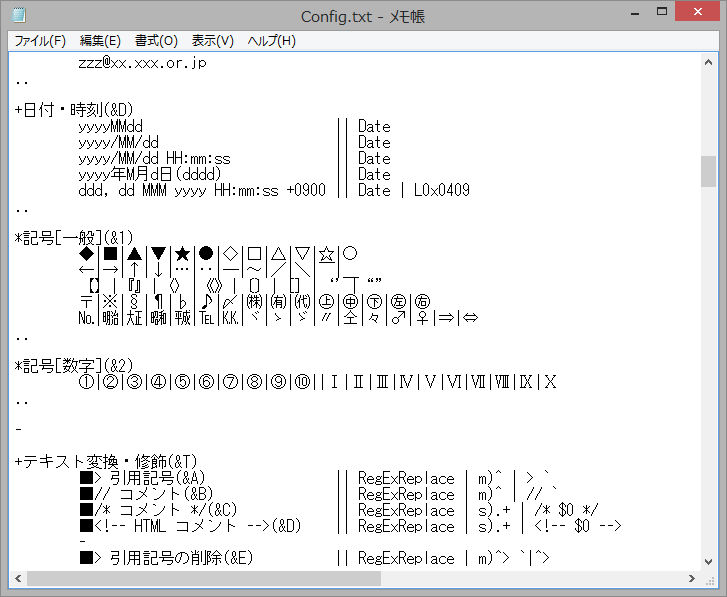Click the circled number ⑩ character
The height and width of the screenshot is (597, 727).
tap(303, 382)
